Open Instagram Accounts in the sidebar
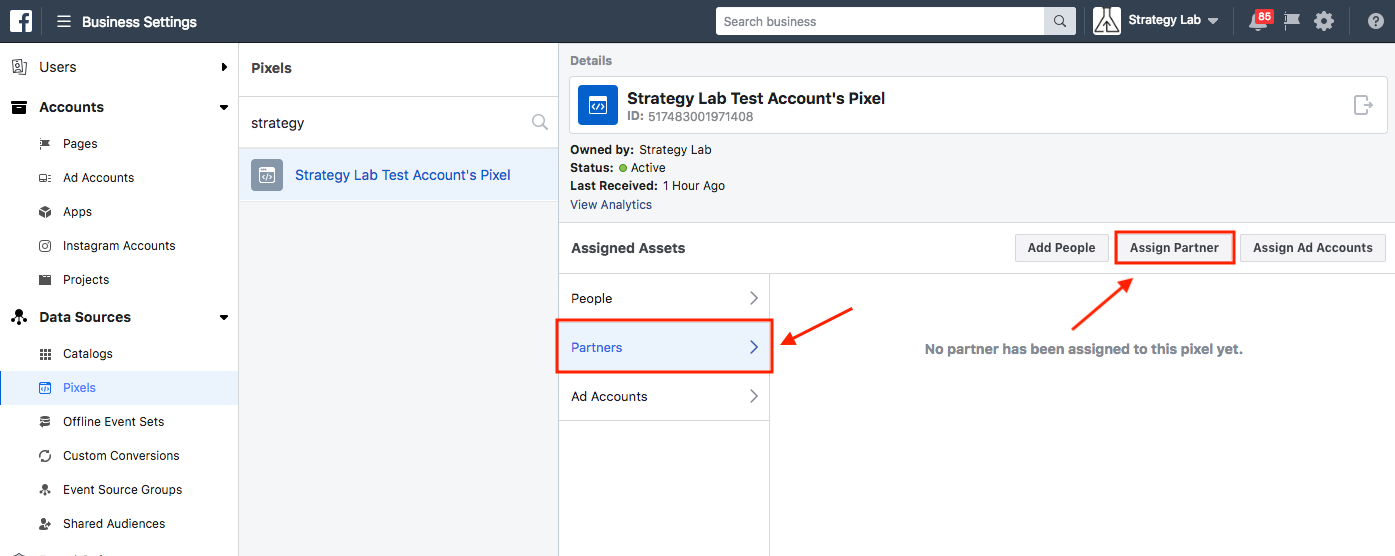The height and width of the screenshot is (556, 1395). pyautogui.click(x=119, y=246)
